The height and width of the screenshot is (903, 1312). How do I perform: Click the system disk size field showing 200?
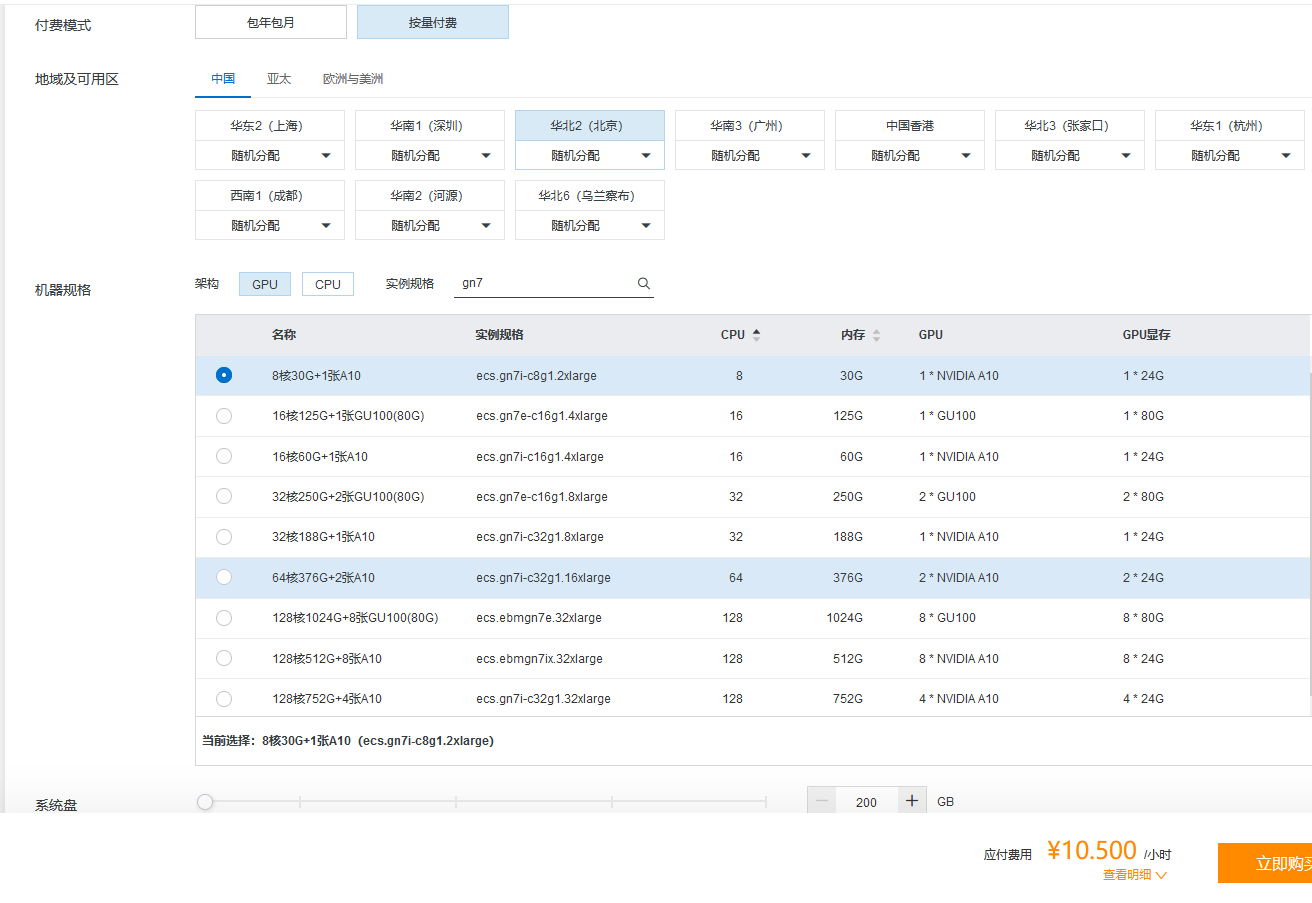tap(866, 801)
